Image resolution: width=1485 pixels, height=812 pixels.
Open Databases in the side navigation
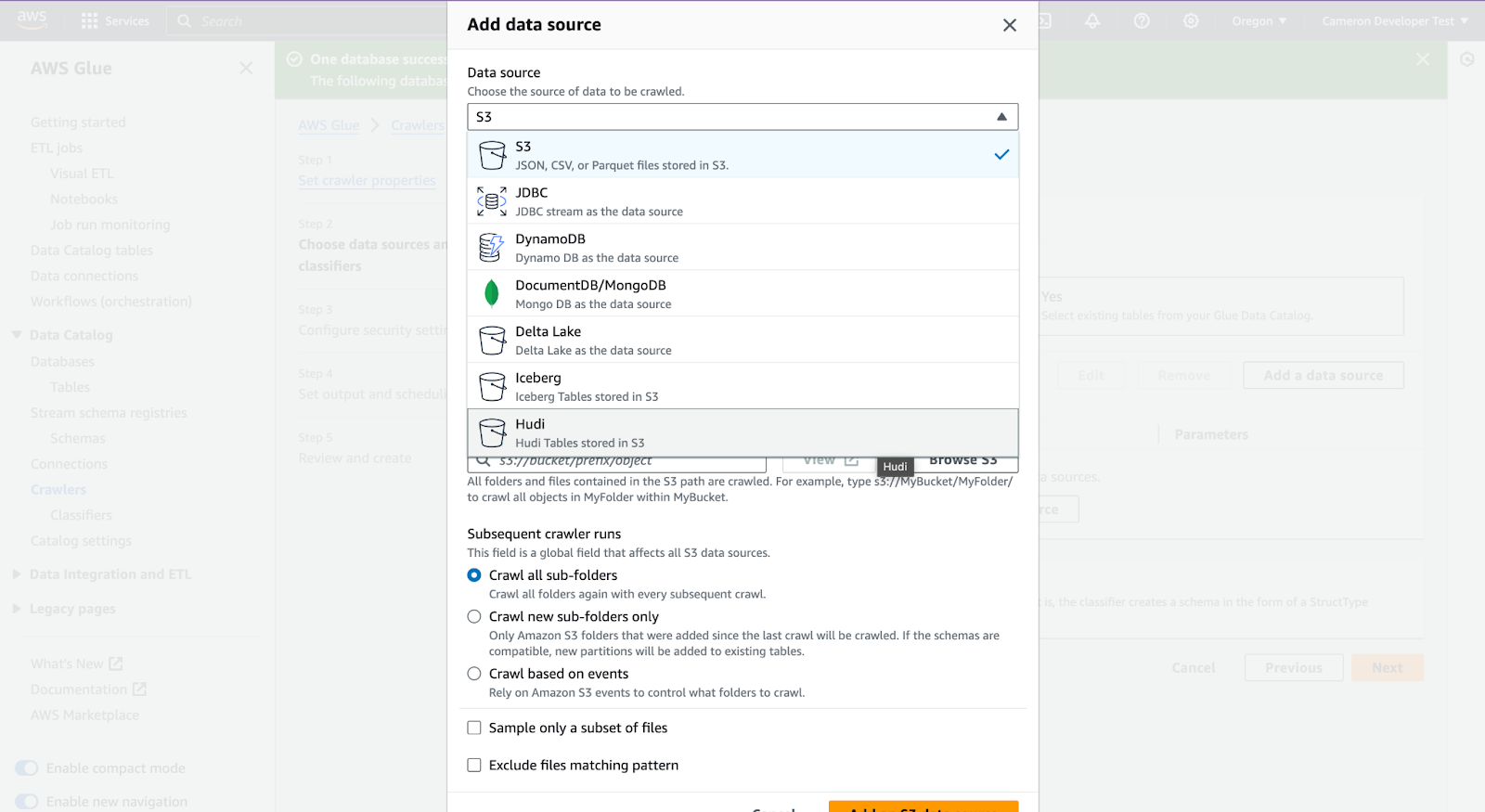pos(62,362)
